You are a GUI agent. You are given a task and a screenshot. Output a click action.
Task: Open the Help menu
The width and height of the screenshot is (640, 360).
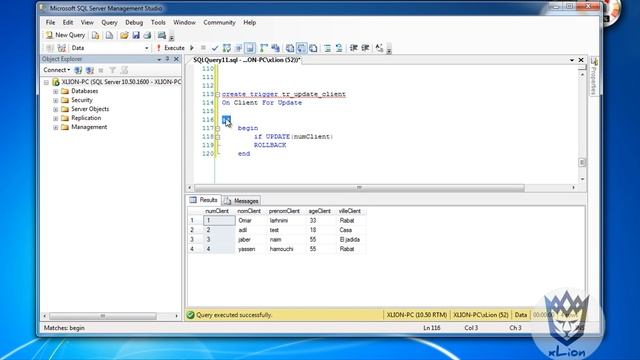point(249,22)
